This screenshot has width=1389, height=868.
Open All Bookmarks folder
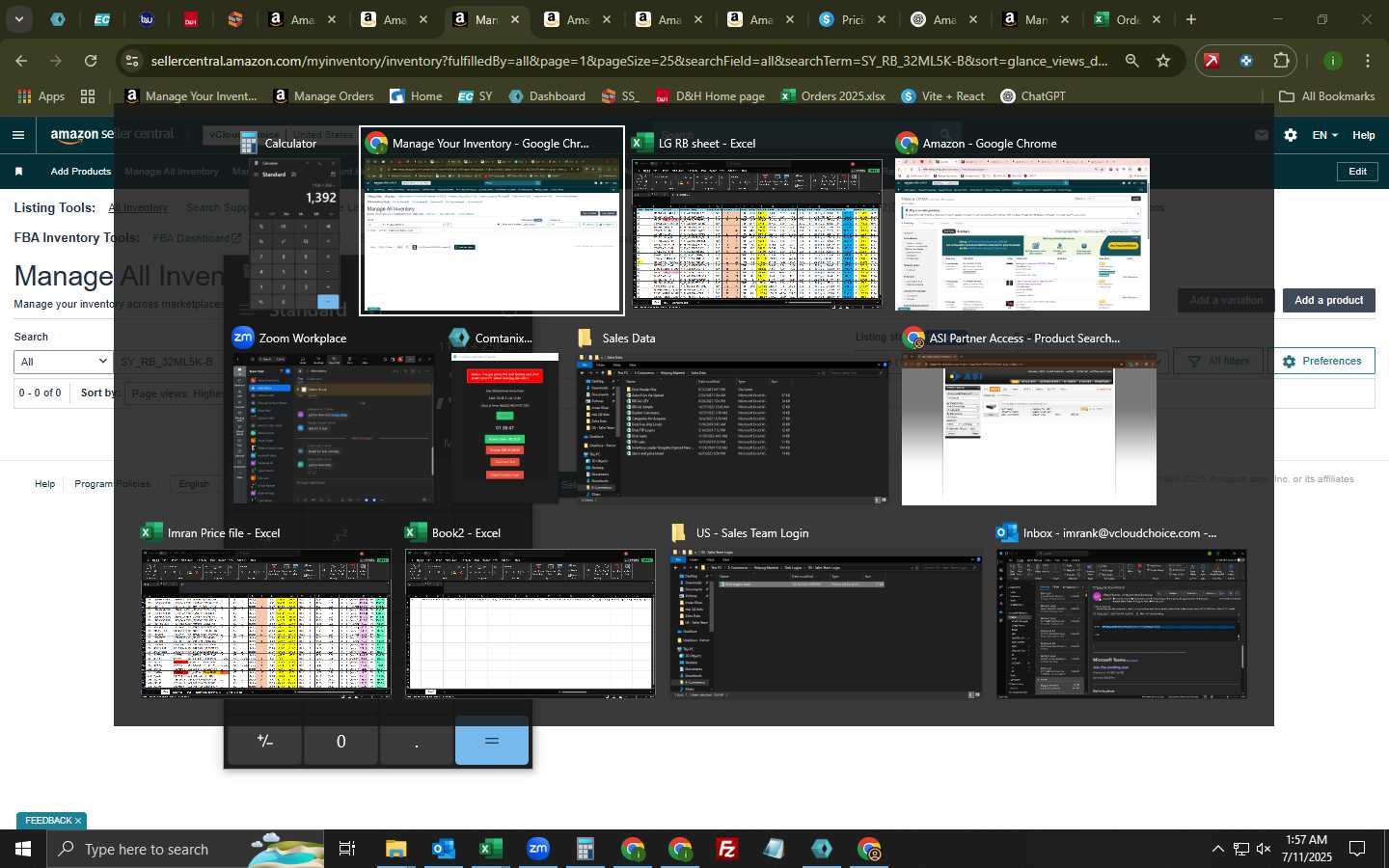click(1326, 96)
